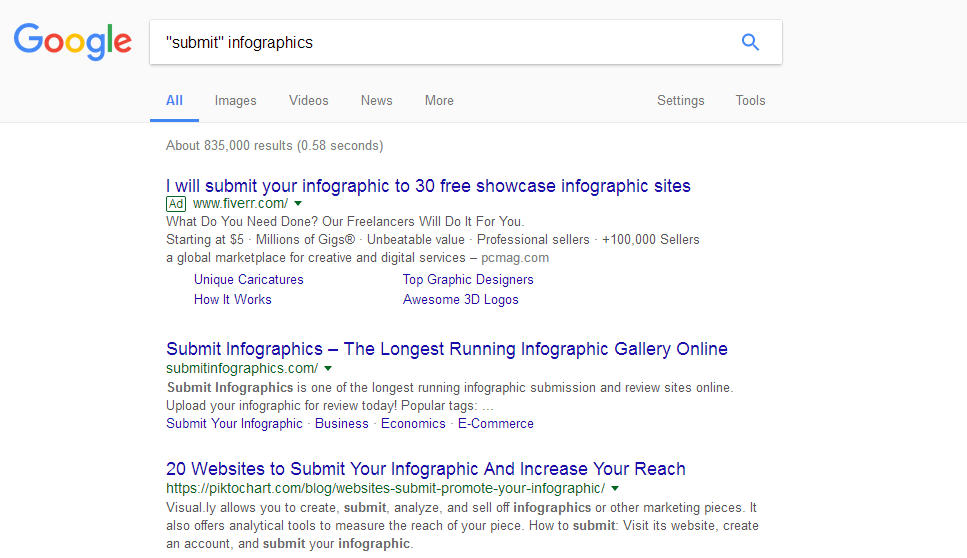Click the www.fiverr.com/ green URL

[x=241, y=203]
